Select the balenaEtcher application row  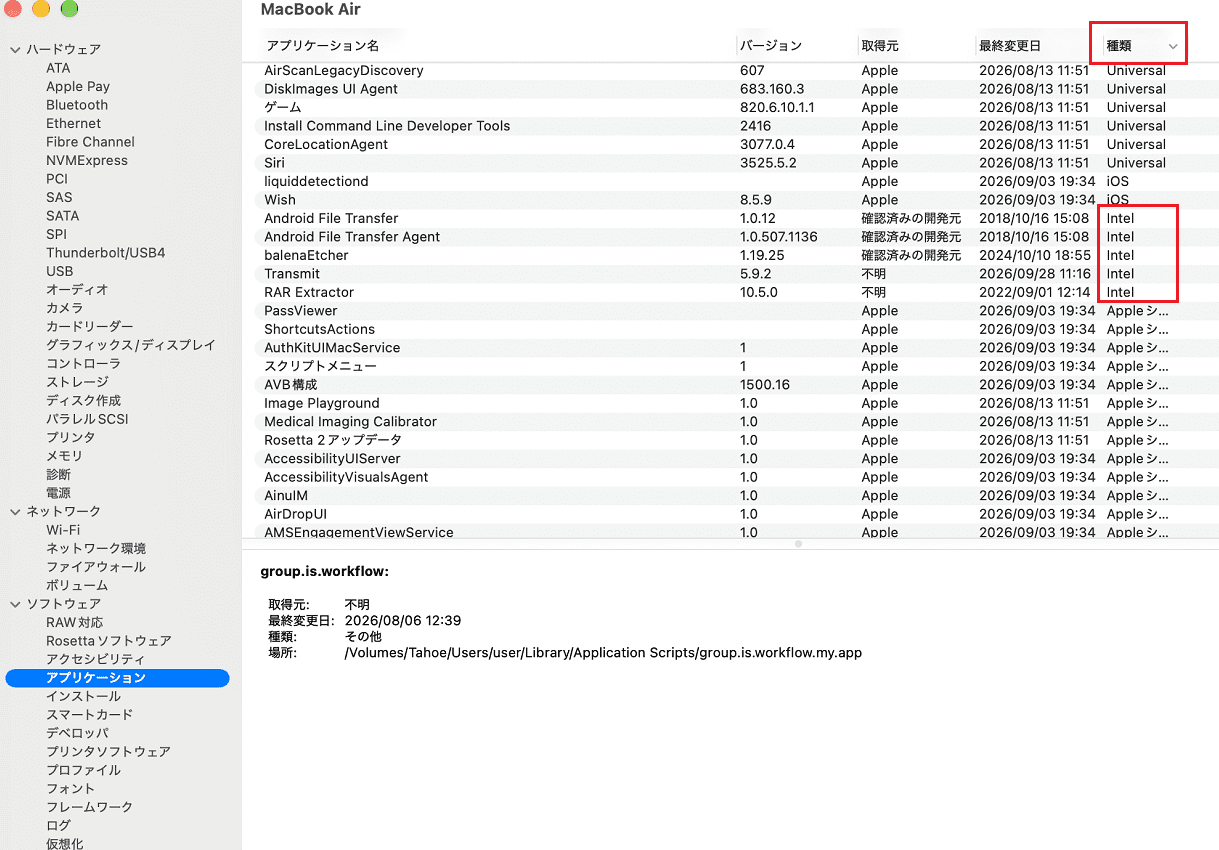(x=730, y=255)
